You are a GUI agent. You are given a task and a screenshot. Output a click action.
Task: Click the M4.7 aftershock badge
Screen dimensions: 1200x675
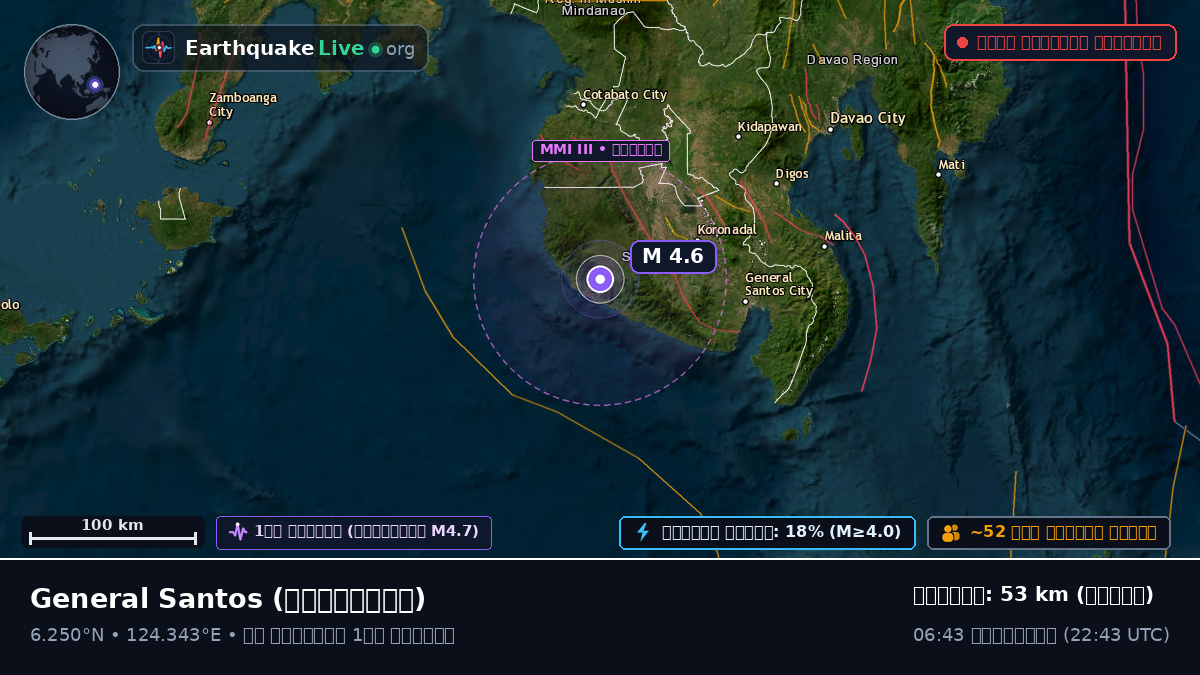click(354, 532)
